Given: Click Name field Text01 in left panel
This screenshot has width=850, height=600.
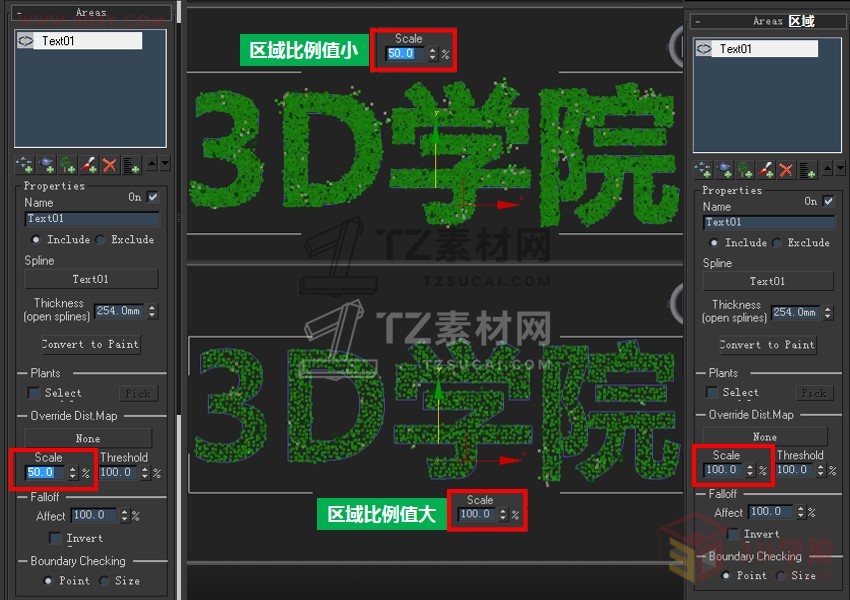Looking at the screenshot, I should pyautogui.click(x=92, y=218).
